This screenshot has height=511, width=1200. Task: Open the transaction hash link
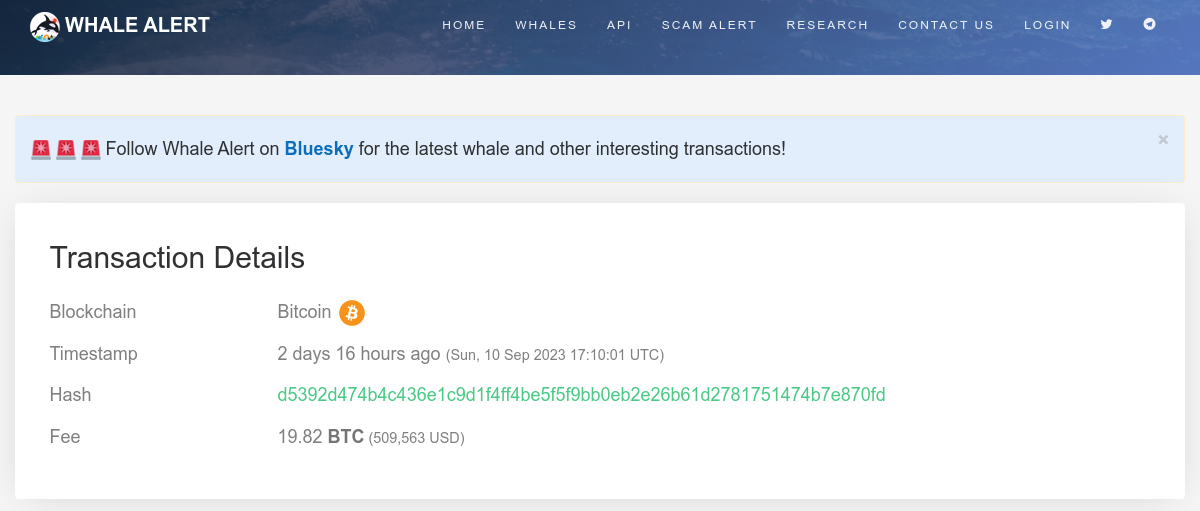click(581, 395)
